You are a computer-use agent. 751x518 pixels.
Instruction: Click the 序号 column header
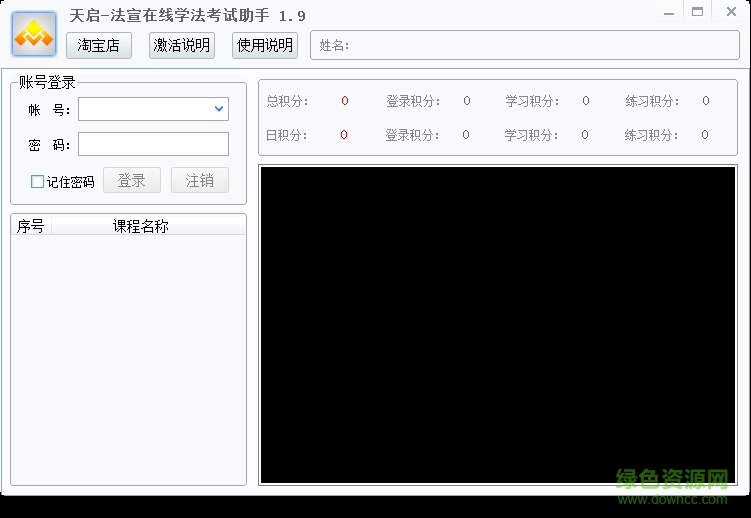[31, 226]
